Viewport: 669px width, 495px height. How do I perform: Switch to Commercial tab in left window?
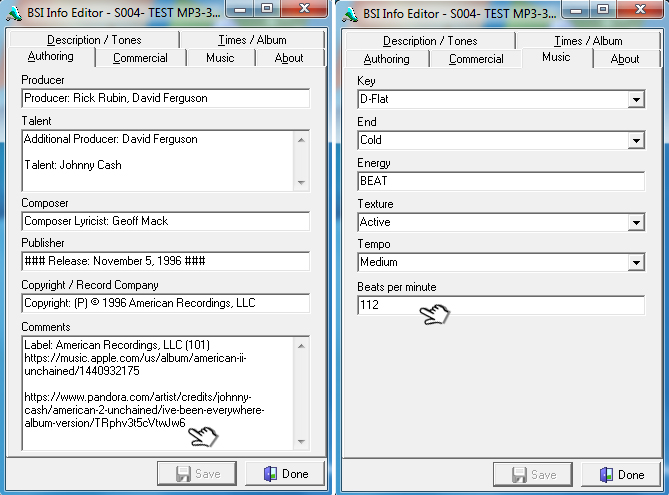click(x=140, y=58)
